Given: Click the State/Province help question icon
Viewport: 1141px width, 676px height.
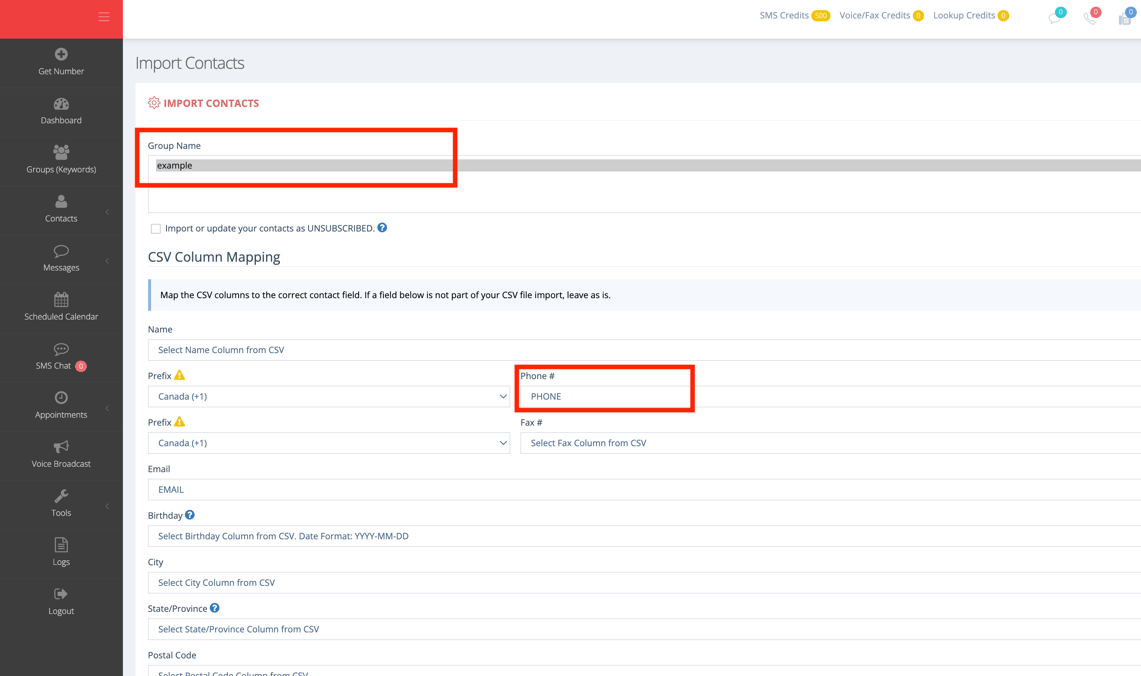Looking at the screenshot, I should pyautogui.click(x=215, y=608).
